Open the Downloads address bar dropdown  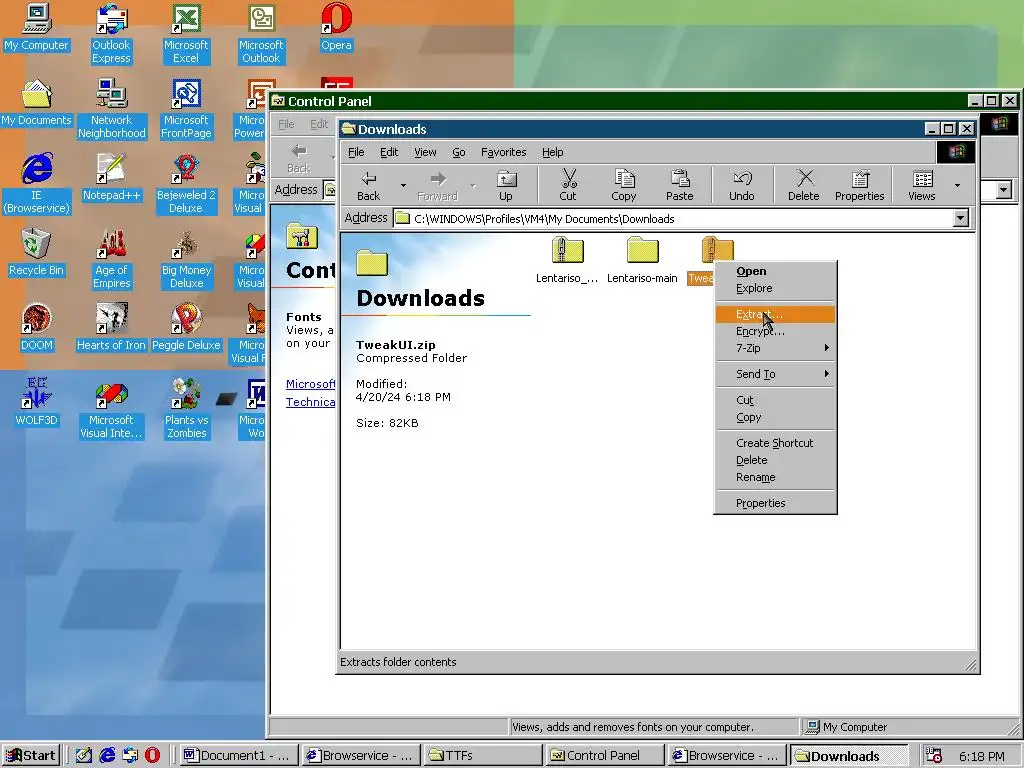point(960,218)
